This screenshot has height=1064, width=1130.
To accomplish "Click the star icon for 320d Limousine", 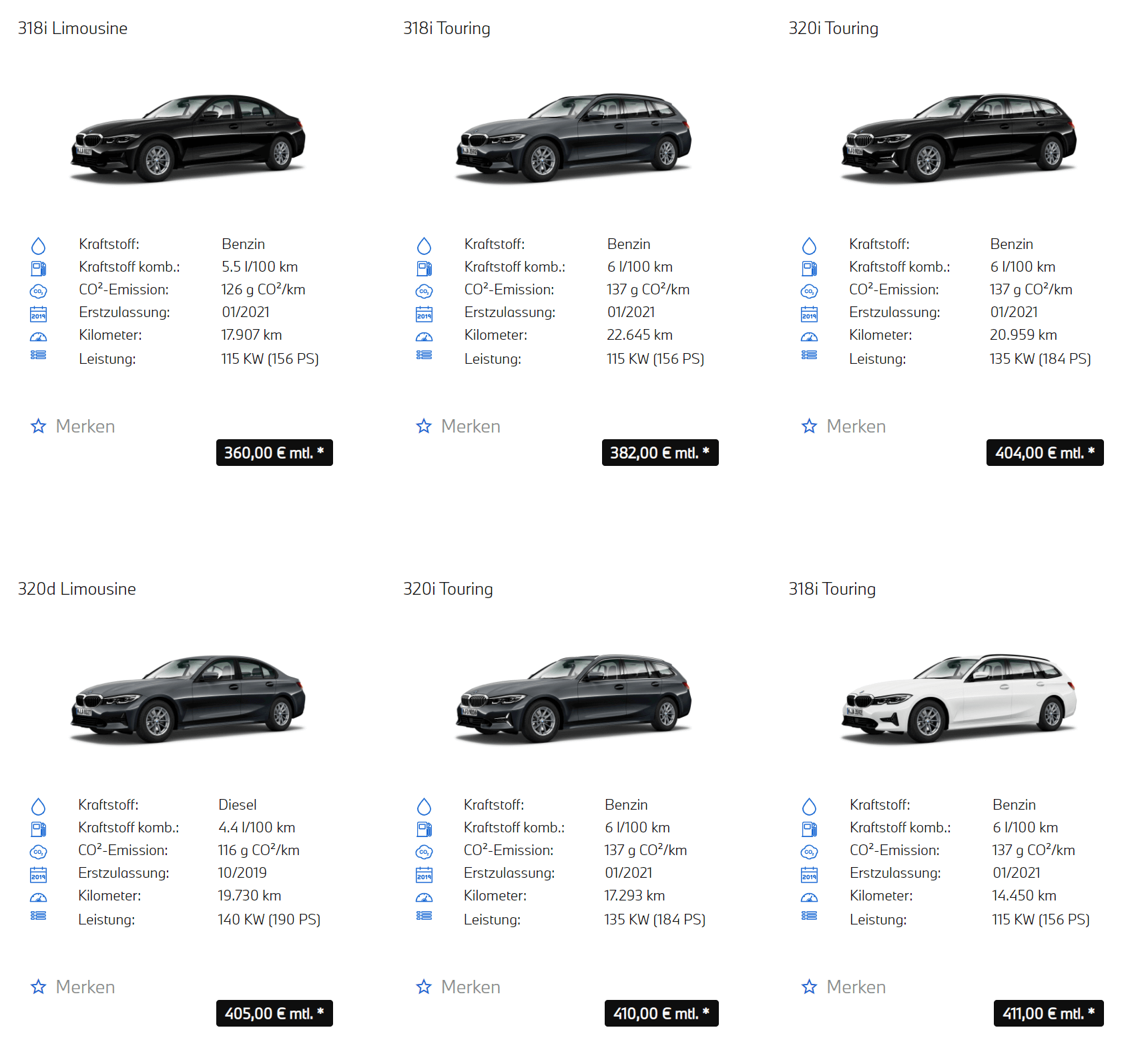I will [39, 987].
